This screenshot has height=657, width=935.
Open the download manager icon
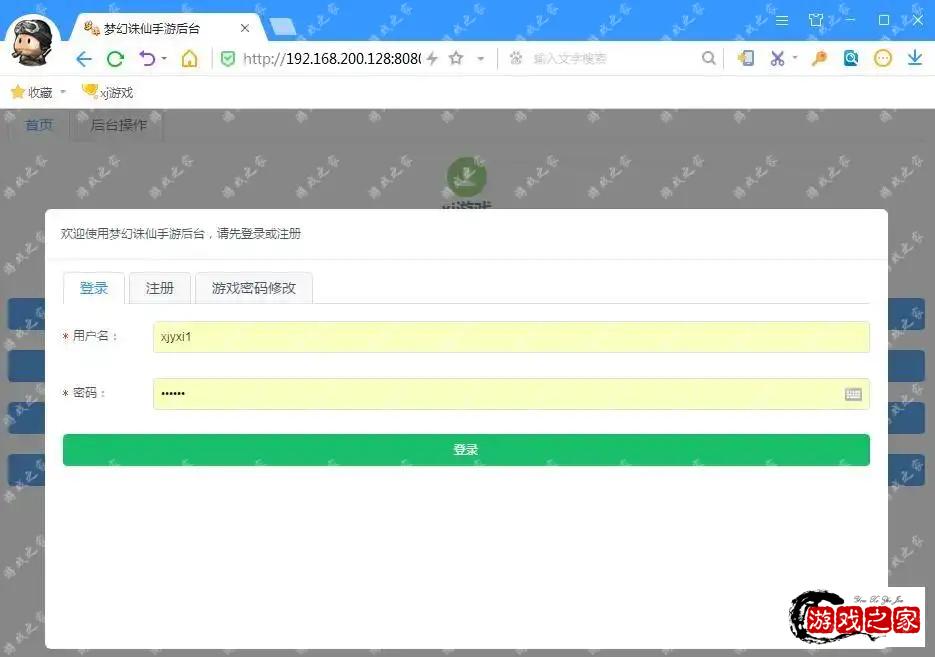914,58
